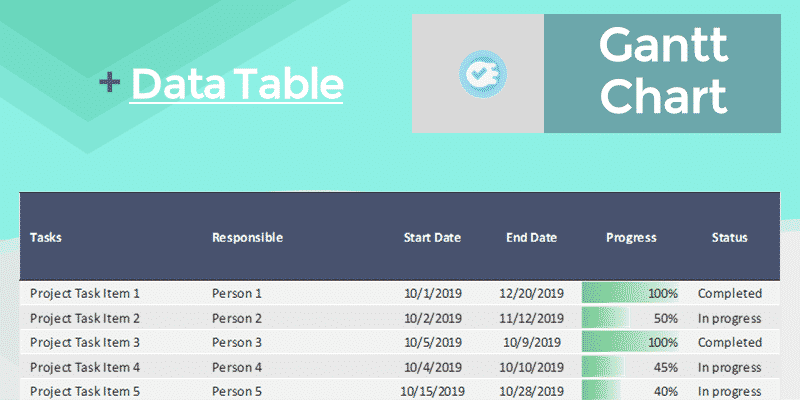Click the plus icon beside Data Table
Screen dimensions: 800x400
click(110, 82)
